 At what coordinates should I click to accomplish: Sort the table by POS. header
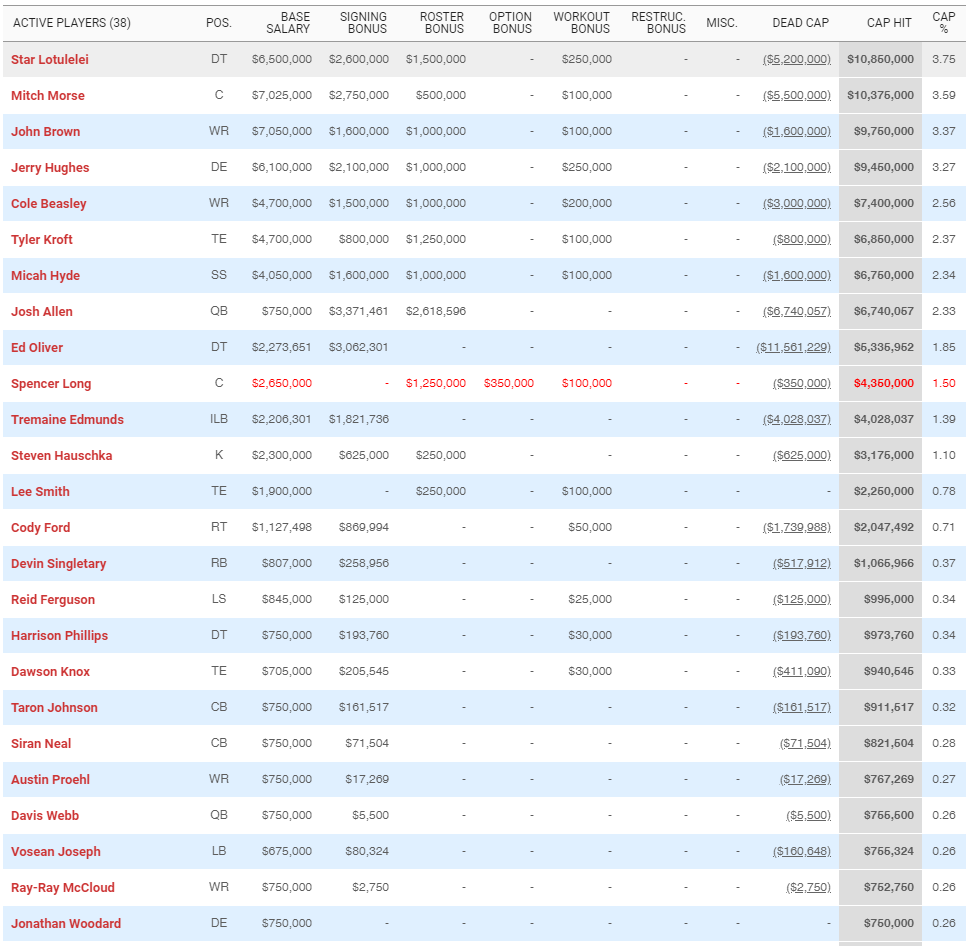(219, 23)
